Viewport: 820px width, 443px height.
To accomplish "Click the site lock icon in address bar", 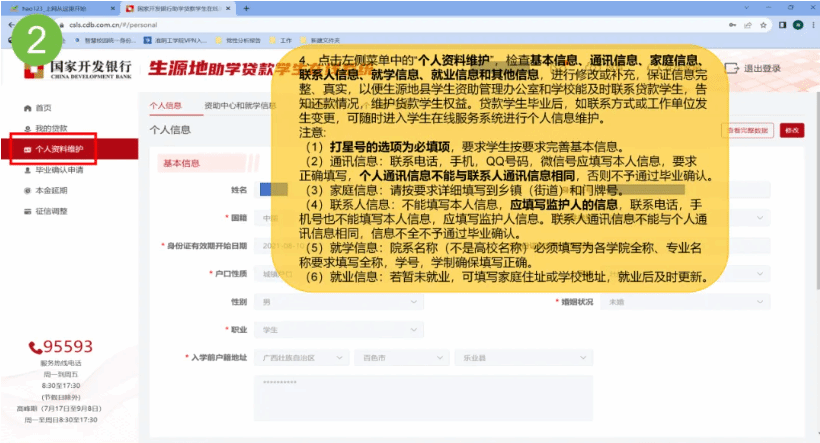I will [62, 25].
